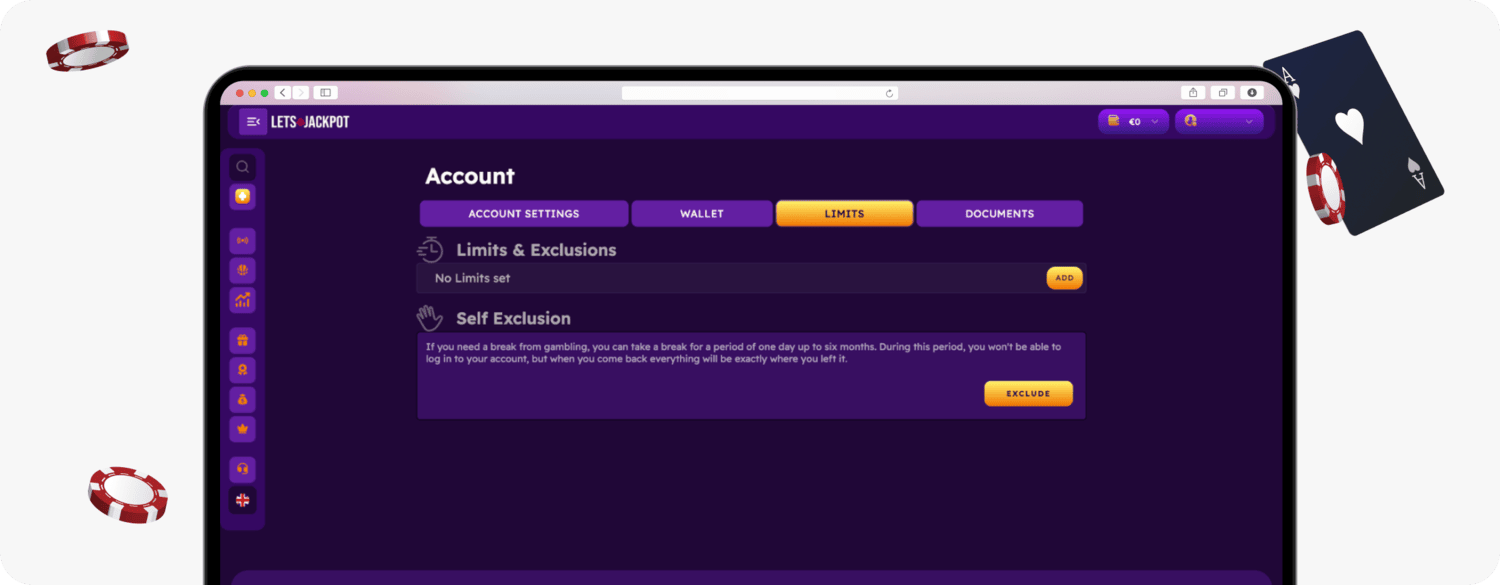Image resolution: width=1500 pixels, height=585 pixels.
Task: Open the trending chart icon in the sidebar
Action: coord(242,300)
